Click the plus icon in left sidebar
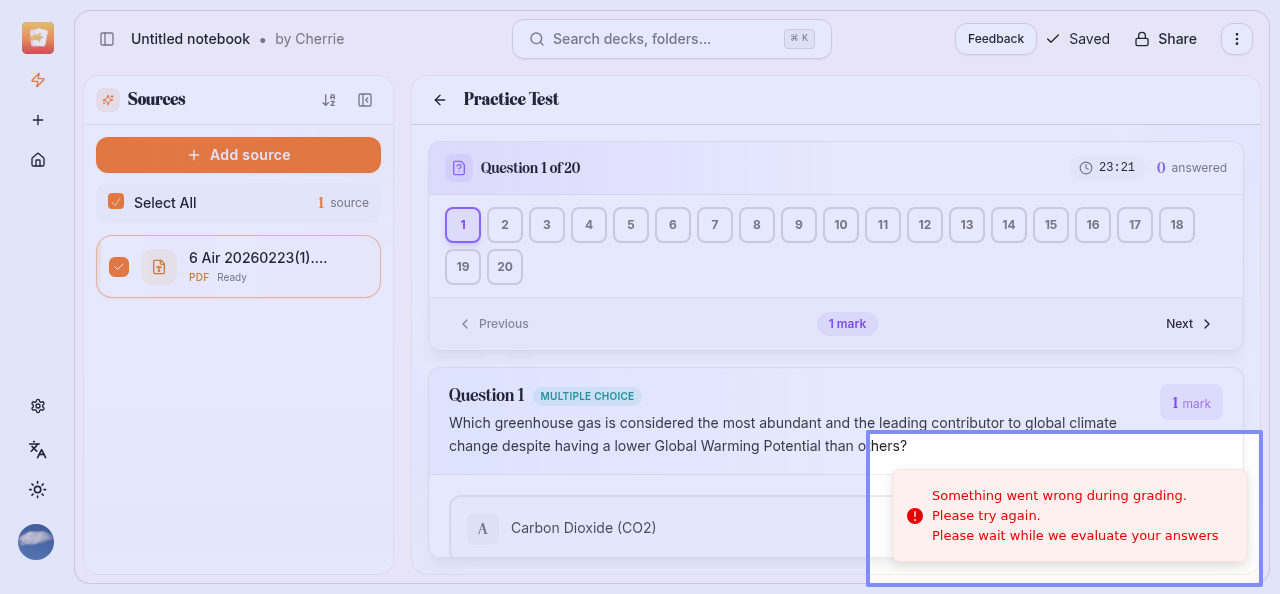Image resolution: width=1280 pixels, height=594 pixels. (38, 120)
